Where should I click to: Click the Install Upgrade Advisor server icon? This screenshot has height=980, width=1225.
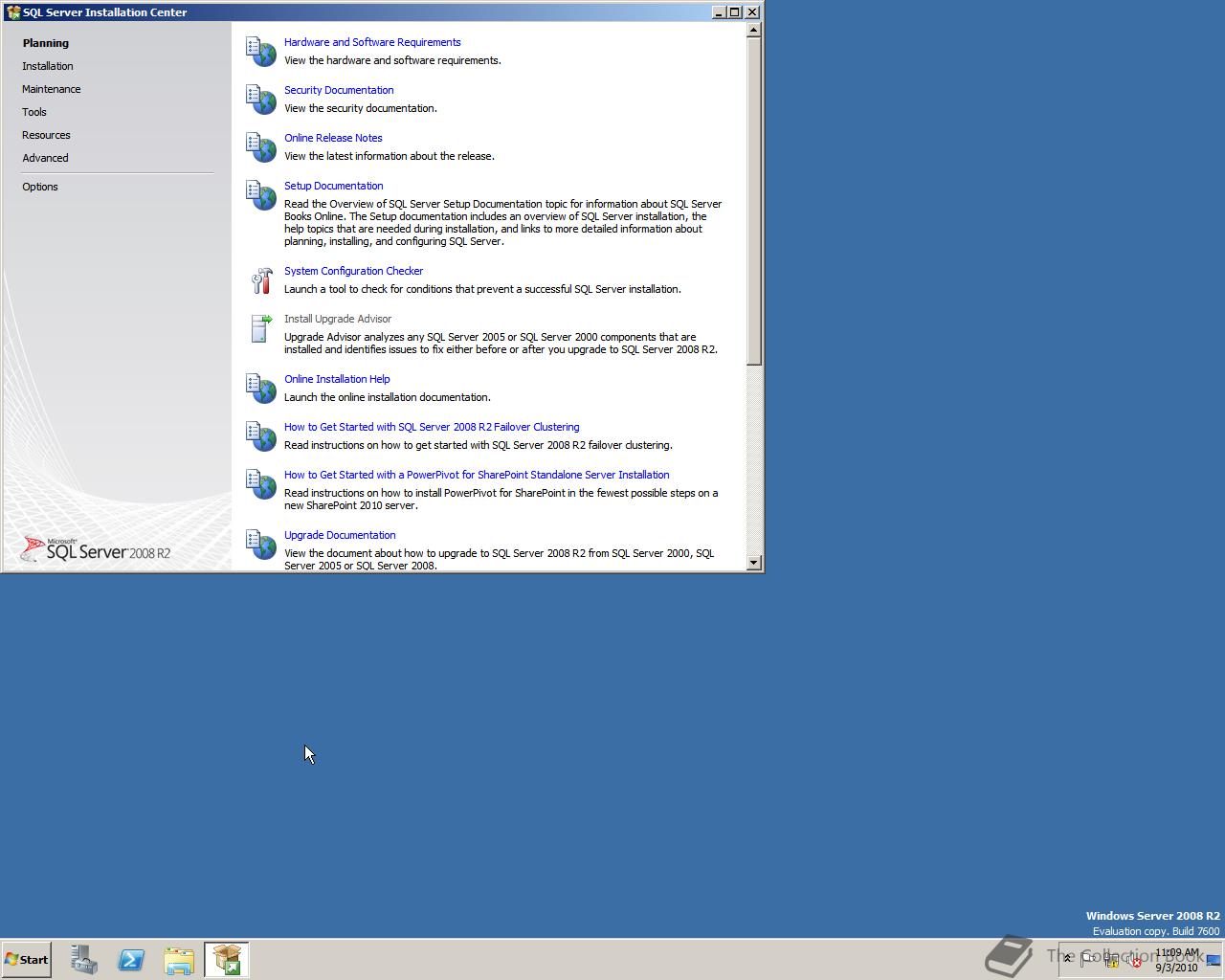(261, 328)
